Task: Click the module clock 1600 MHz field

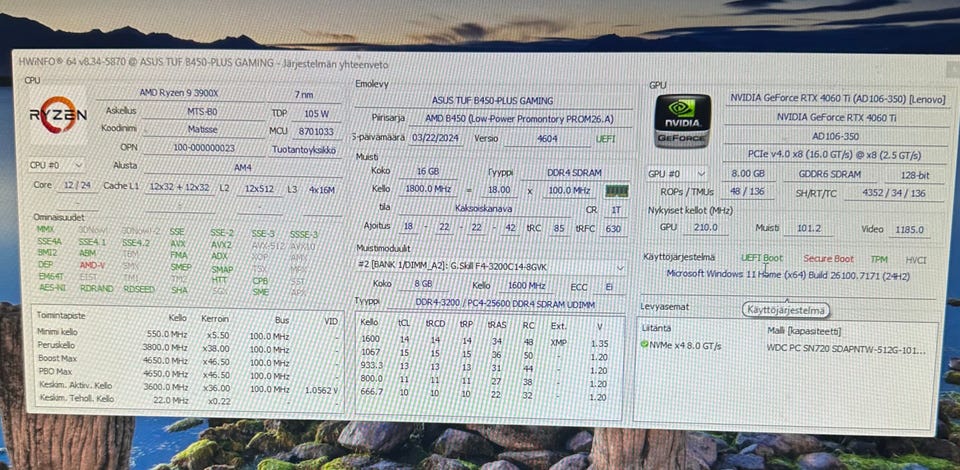Action: 526,286
